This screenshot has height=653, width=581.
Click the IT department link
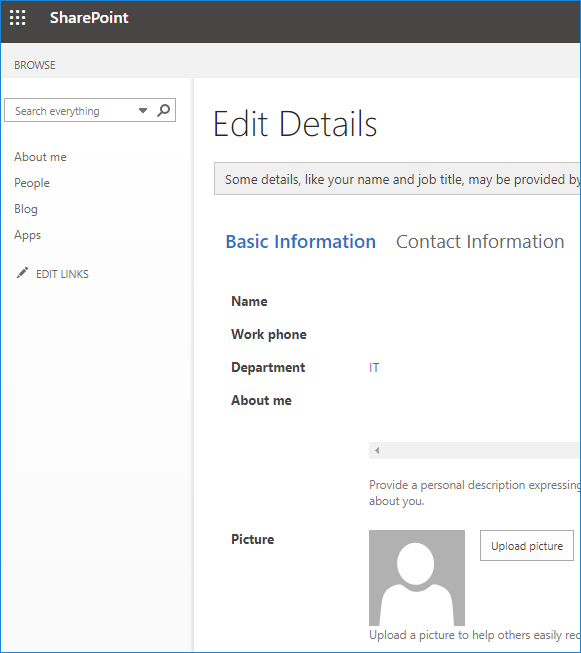click(x=374, y=368)
